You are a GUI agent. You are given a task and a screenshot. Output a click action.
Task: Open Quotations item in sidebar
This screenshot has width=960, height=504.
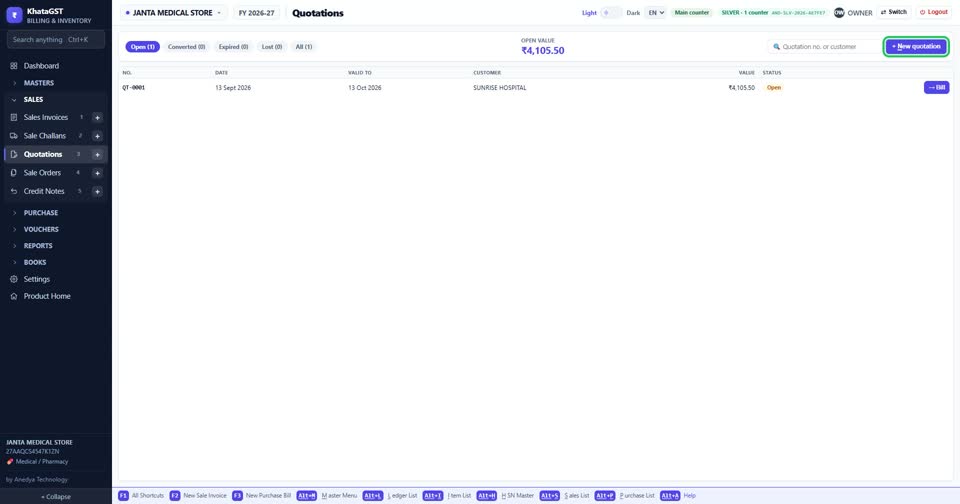[43, 154]
